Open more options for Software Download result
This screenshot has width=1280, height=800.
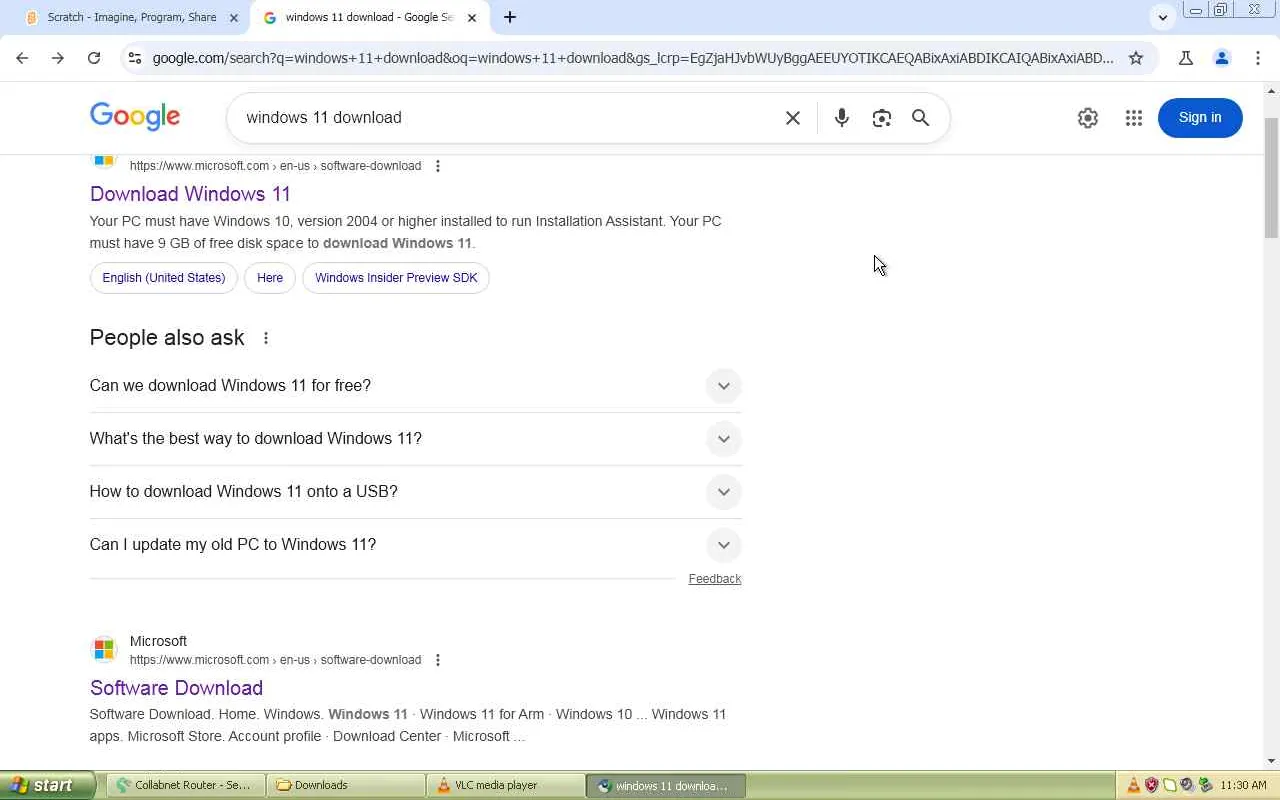(x=438, y=660)
